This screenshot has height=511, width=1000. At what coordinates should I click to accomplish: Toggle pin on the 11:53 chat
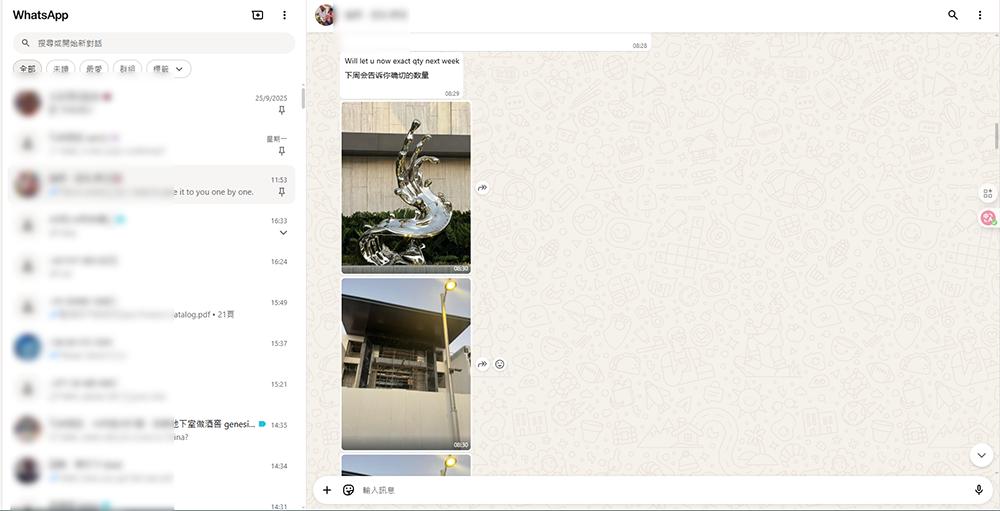[x=282, y=192]
